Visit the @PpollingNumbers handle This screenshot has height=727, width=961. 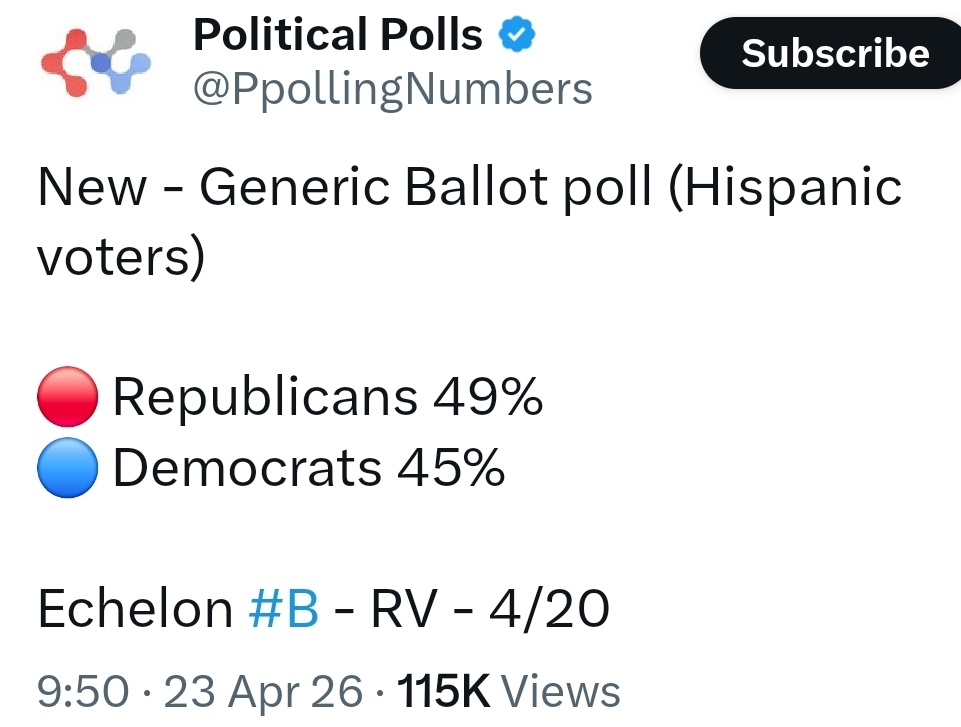tap(392, 90)
